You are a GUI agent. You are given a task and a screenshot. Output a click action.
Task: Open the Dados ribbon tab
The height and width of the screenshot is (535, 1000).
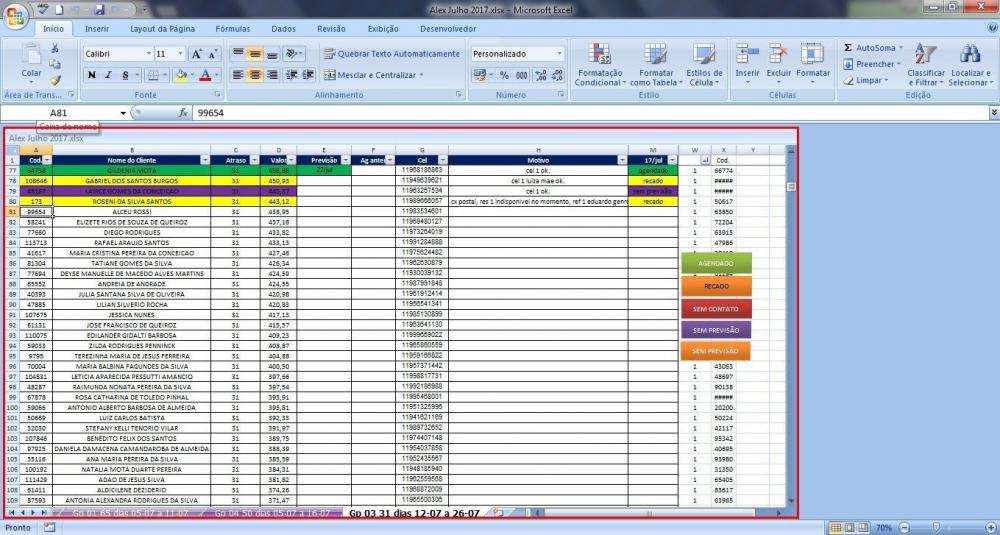pos(283,29)
